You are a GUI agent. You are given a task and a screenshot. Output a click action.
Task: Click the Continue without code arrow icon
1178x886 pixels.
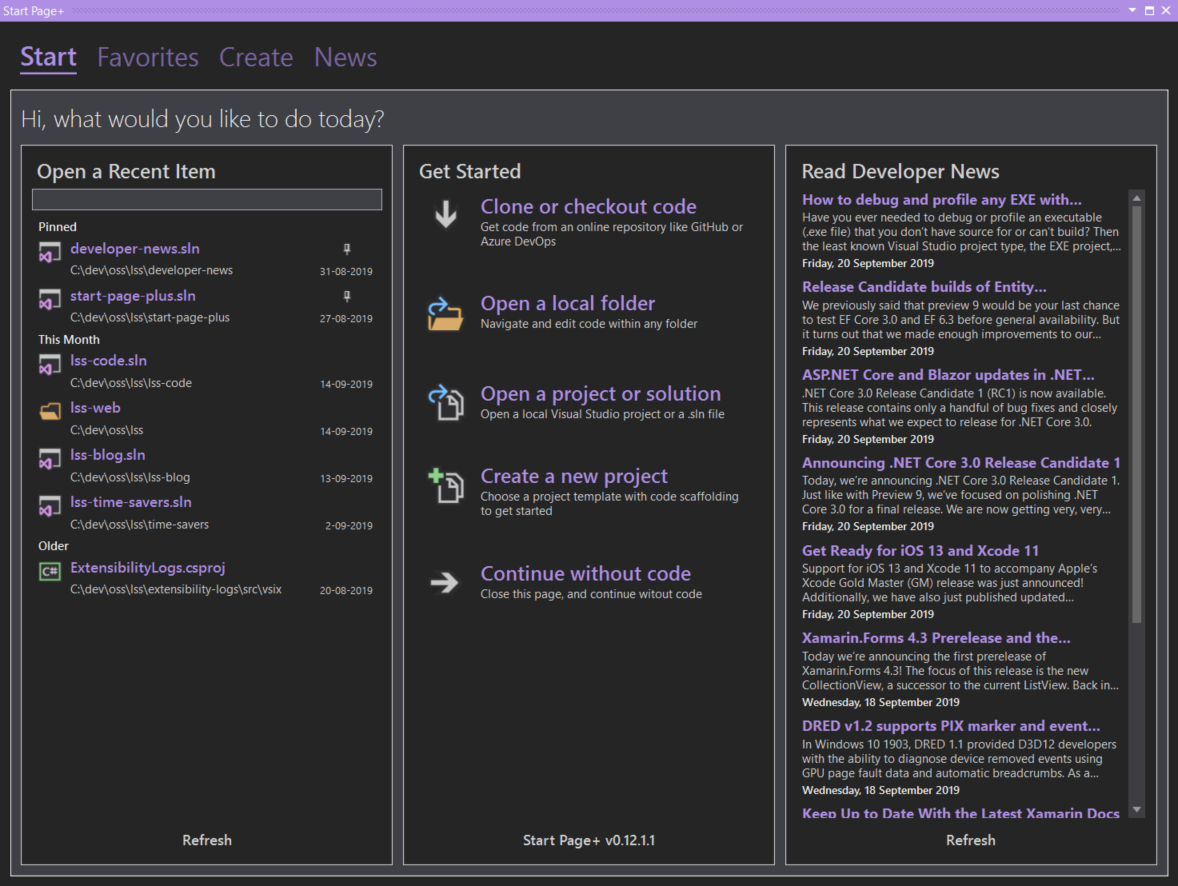(x=444, y=582)
